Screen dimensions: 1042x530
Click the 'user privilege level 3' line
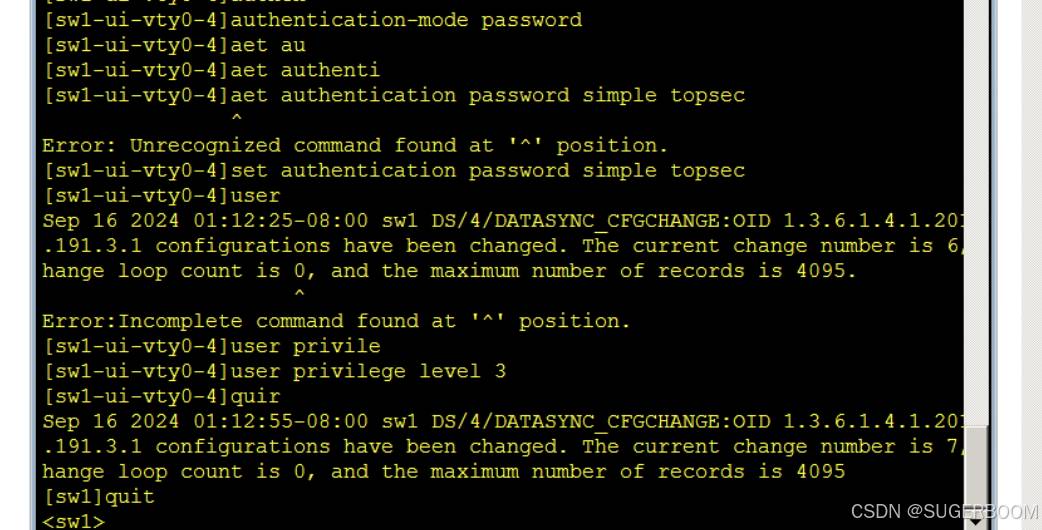pyautogui.click(x=274, y=371)
